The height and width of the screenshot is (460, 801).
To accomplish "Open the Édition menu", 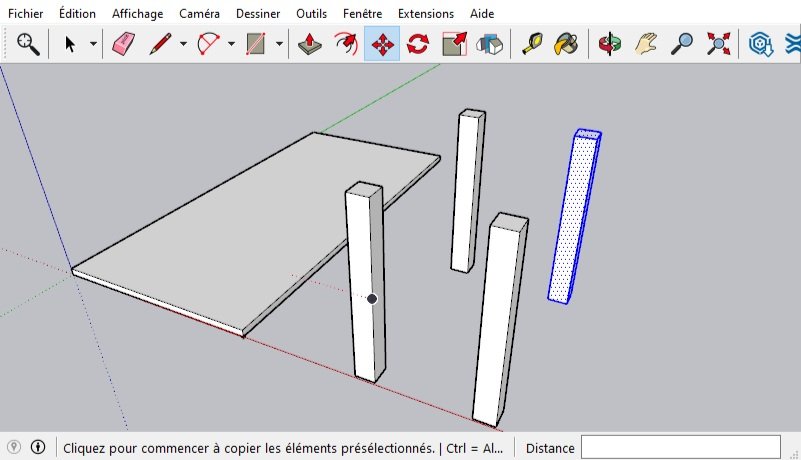I will (77, 14).
